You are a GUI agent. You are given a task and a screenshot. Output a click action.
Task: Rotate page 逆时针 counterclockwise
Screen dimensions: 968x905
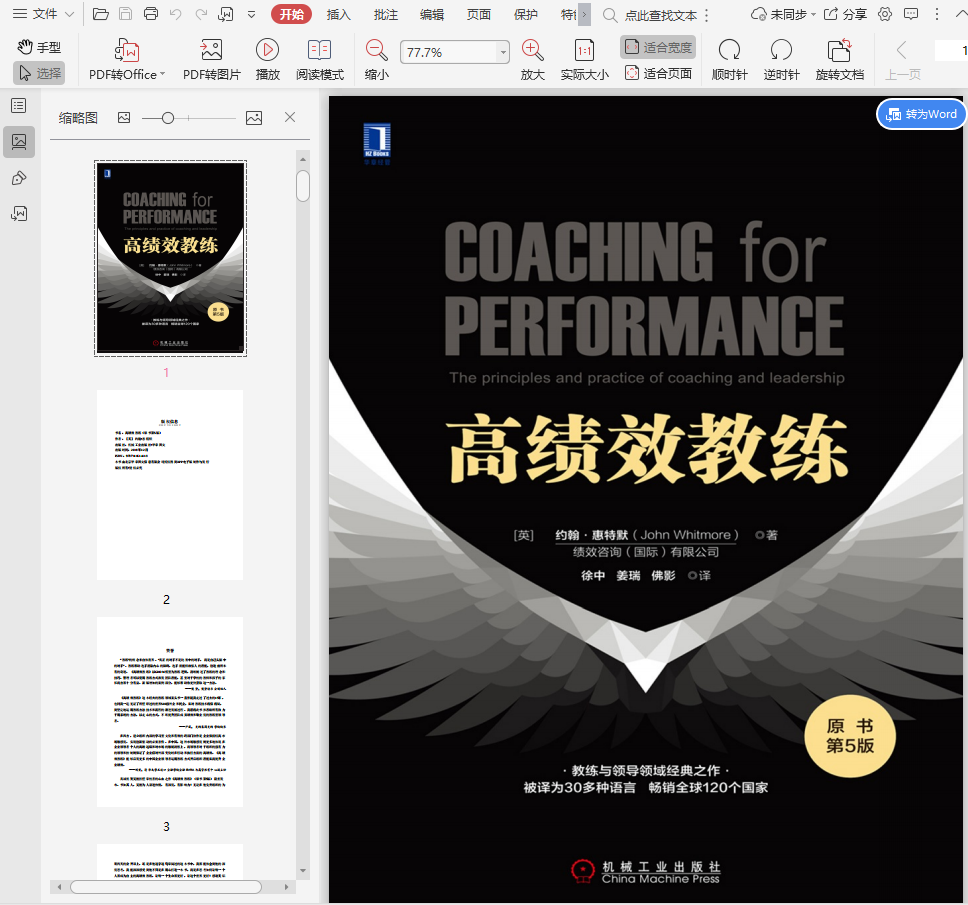point(781,59)
